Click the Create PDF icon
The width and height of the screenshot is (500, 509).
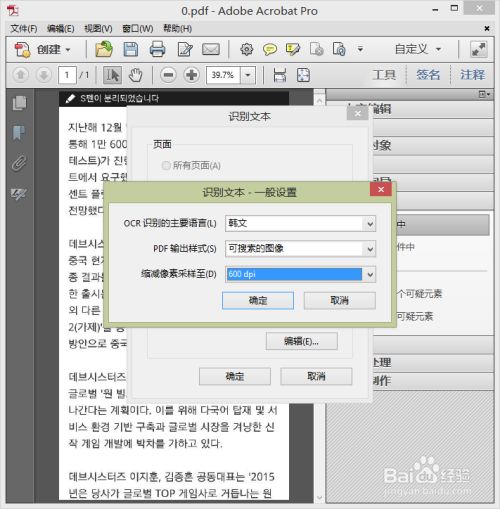[22, 50]
